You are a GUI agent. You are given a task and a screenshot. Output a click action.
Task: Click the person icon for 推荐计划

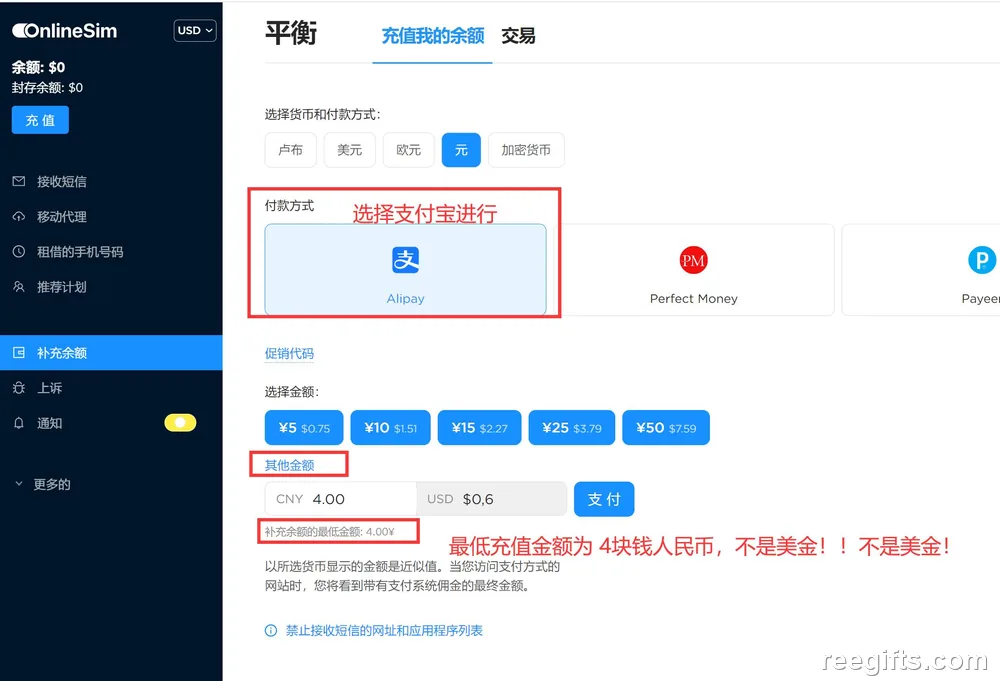click(19, 286)
